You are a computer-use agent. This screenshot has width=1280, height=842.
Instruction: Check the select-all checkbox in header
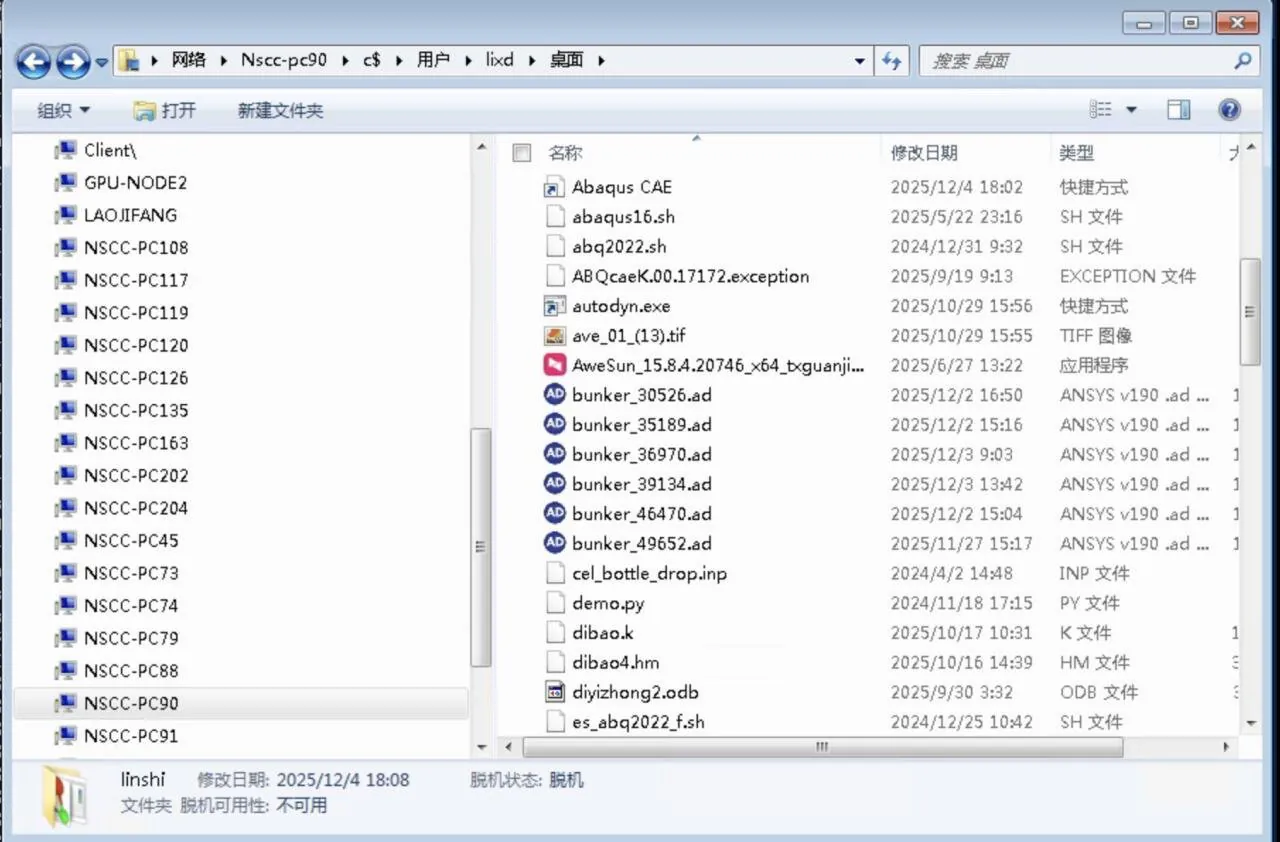(x=521, y=153)
